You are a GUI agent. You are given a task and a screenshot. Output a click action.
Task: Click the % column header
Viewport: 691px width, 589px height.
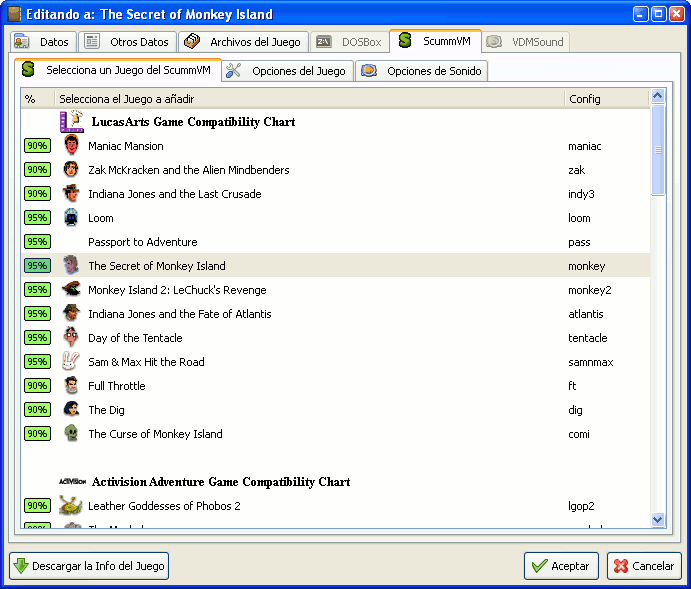pos(37,99)
